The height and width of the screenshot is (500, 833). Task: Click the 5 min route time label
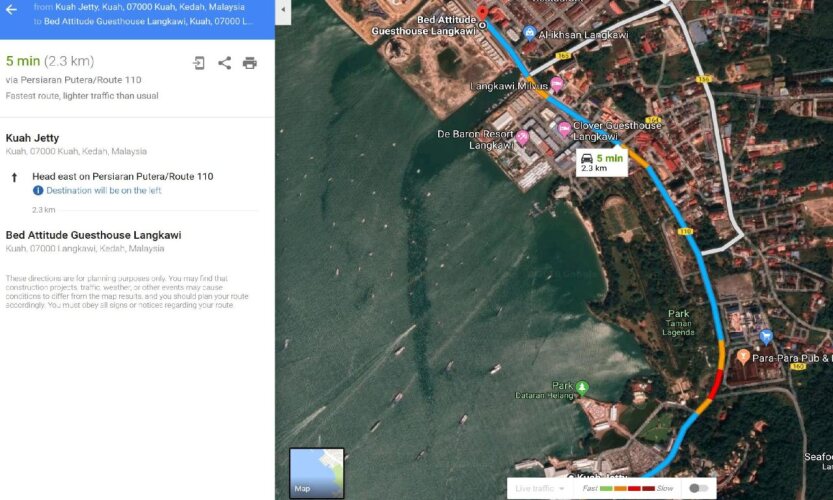(x=602, y=161)
